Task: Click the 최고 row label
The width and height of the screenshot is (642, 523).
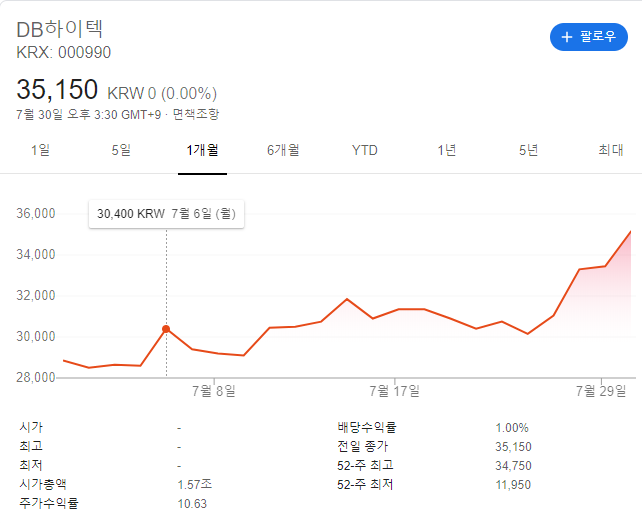Action: click(x=31, y=446)
